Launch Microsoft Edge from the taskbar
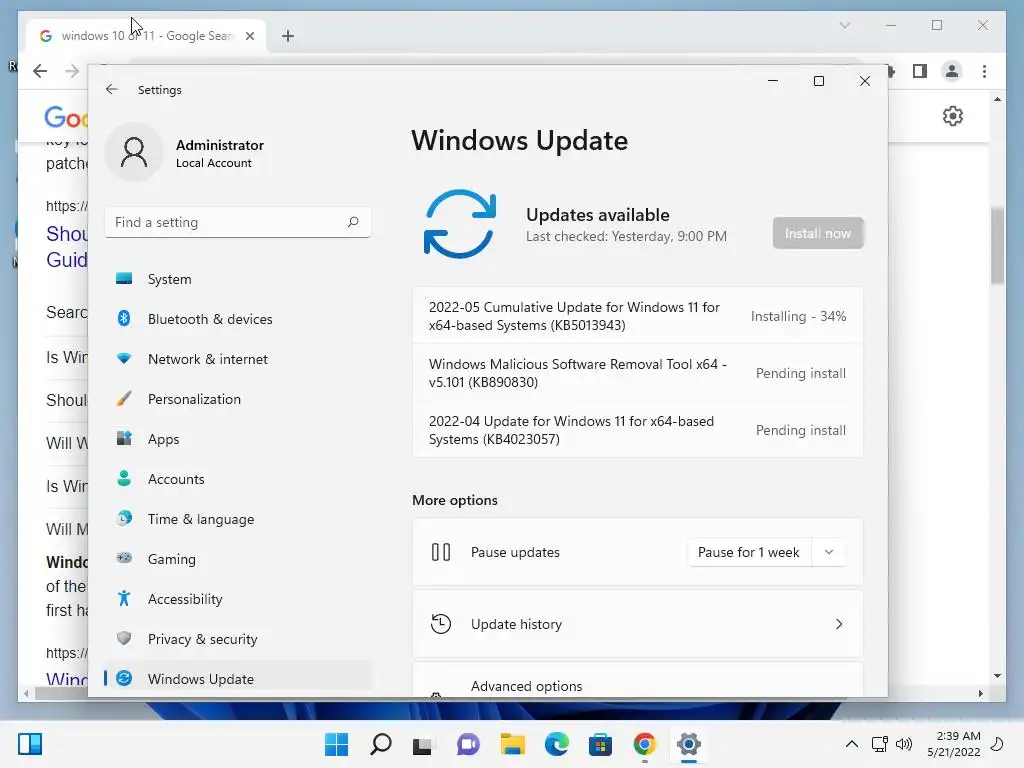This screenshot has height=768, width=1024. click(557, 744)
